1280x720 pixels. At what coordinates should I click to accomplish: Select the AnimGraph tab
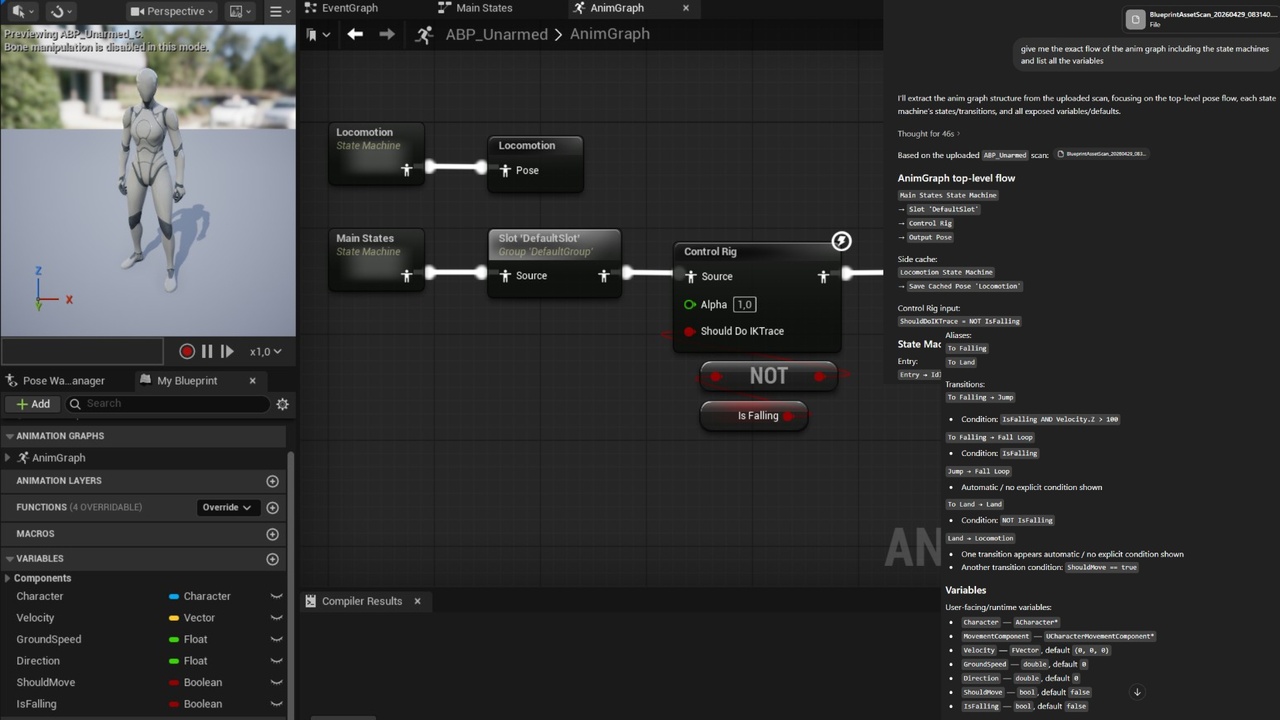point(617,8)
